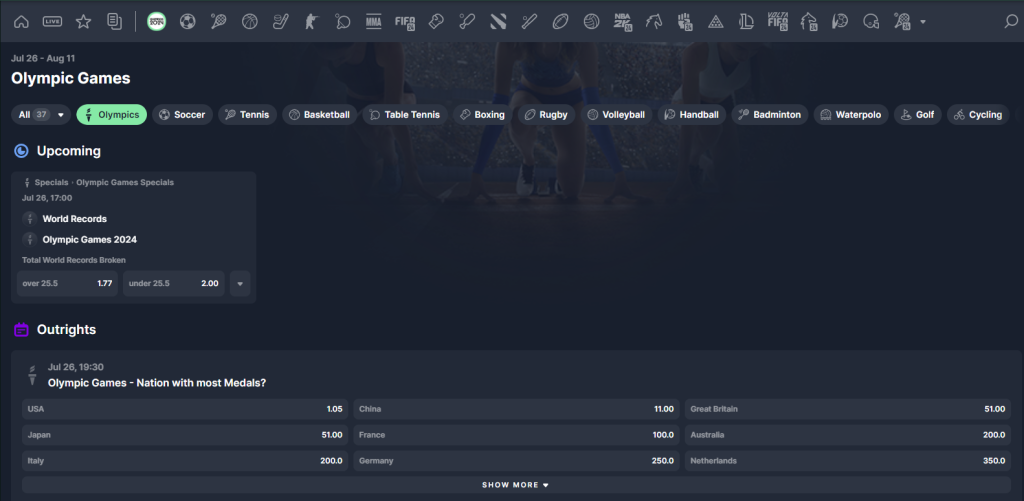Image resolution: width=1024 pixels, height=501 pixels.
Task: Select the futsal ball icon in top bar
Action: coord(840,22)
